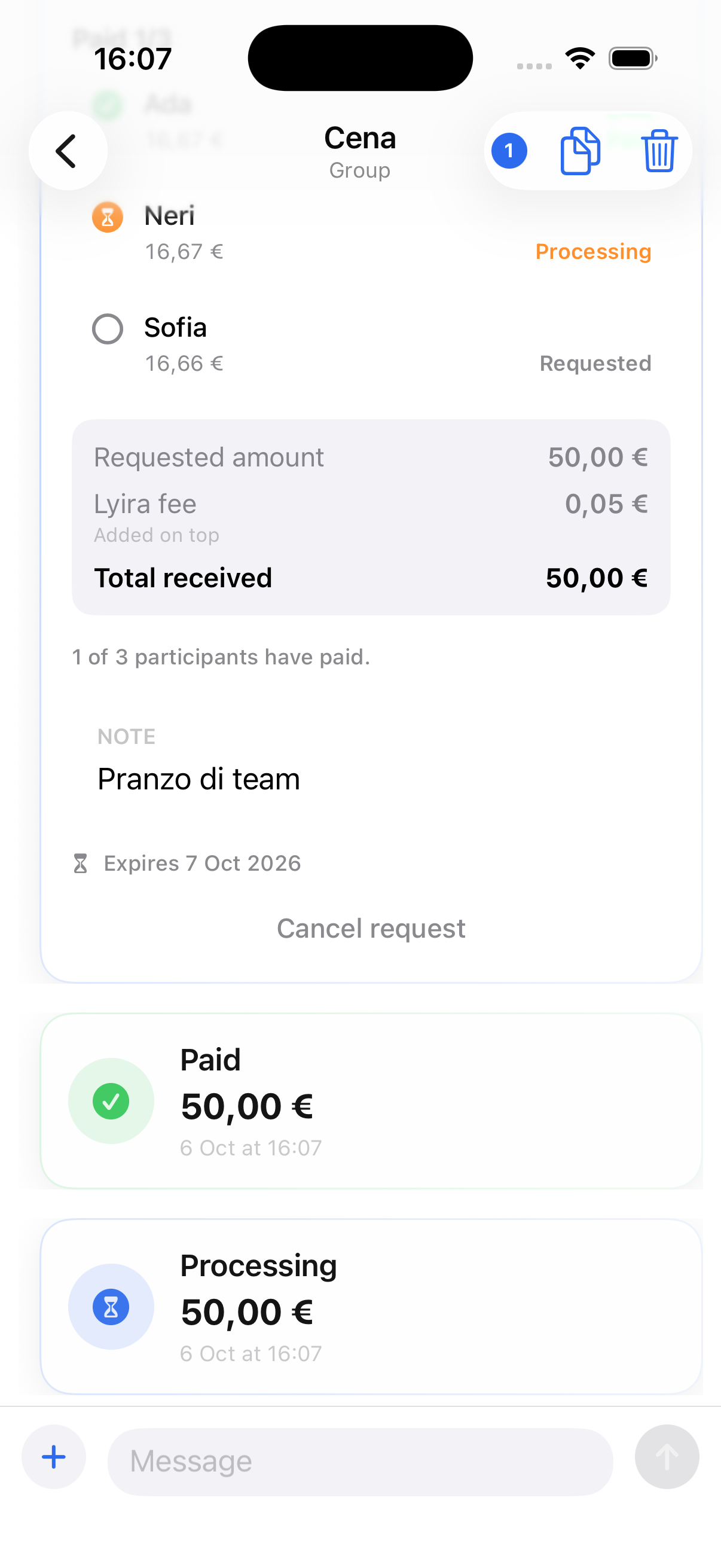Delete via the trash can icon
The width and height of the screenshot is (721, 1568).
[659, 151]
